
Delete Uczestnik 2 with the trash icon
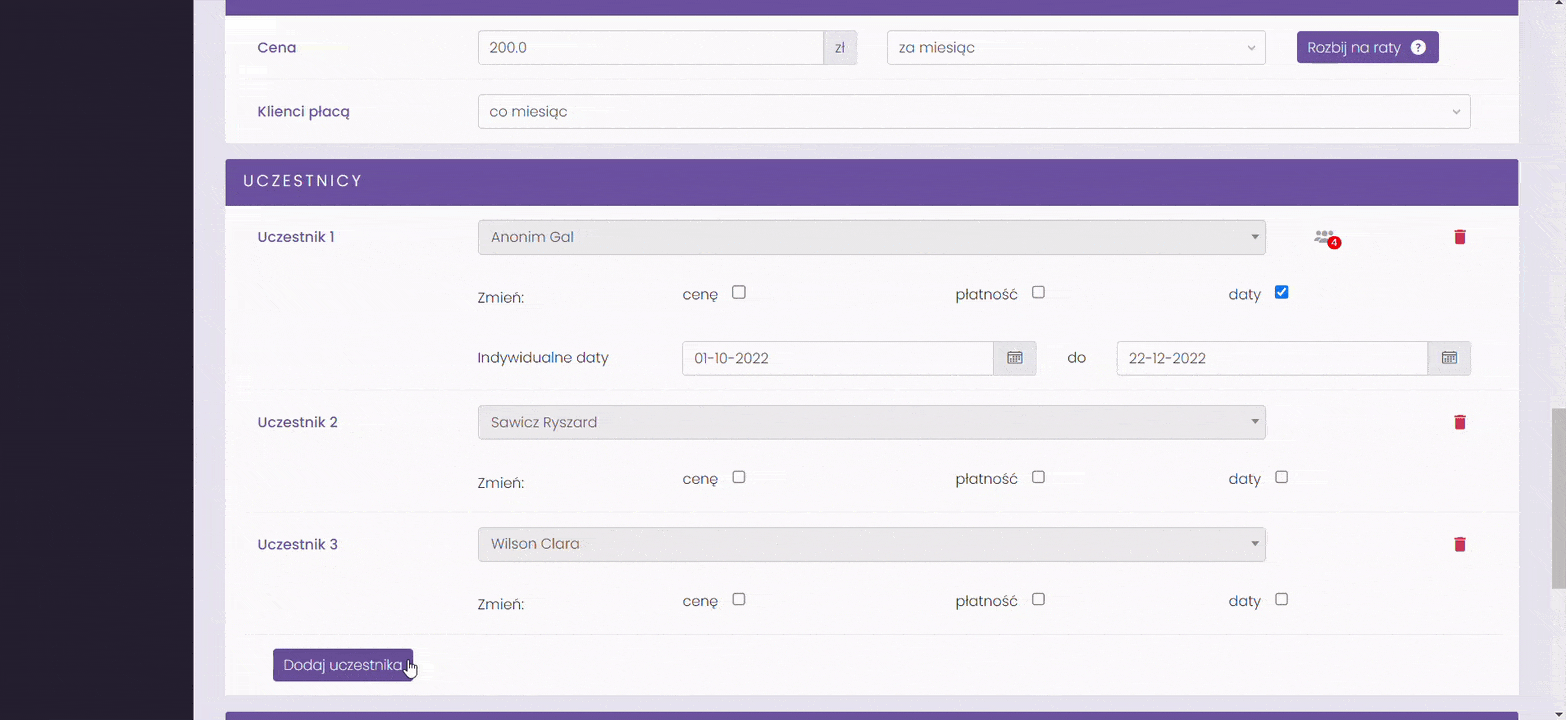point(1460,422)
